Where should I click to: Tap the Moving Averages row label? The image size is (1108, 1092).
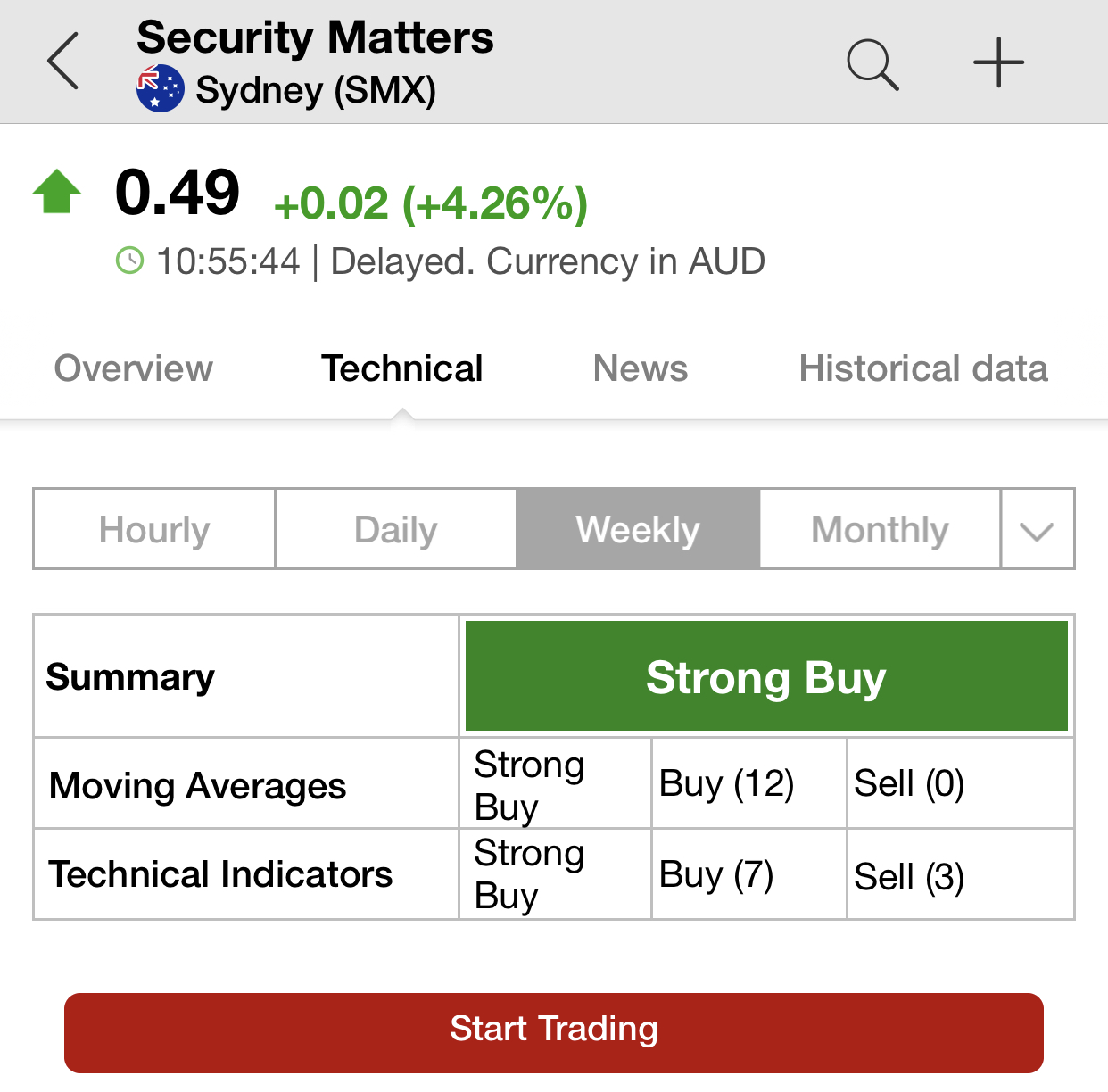pyautogui.click(x=198, y=786)
